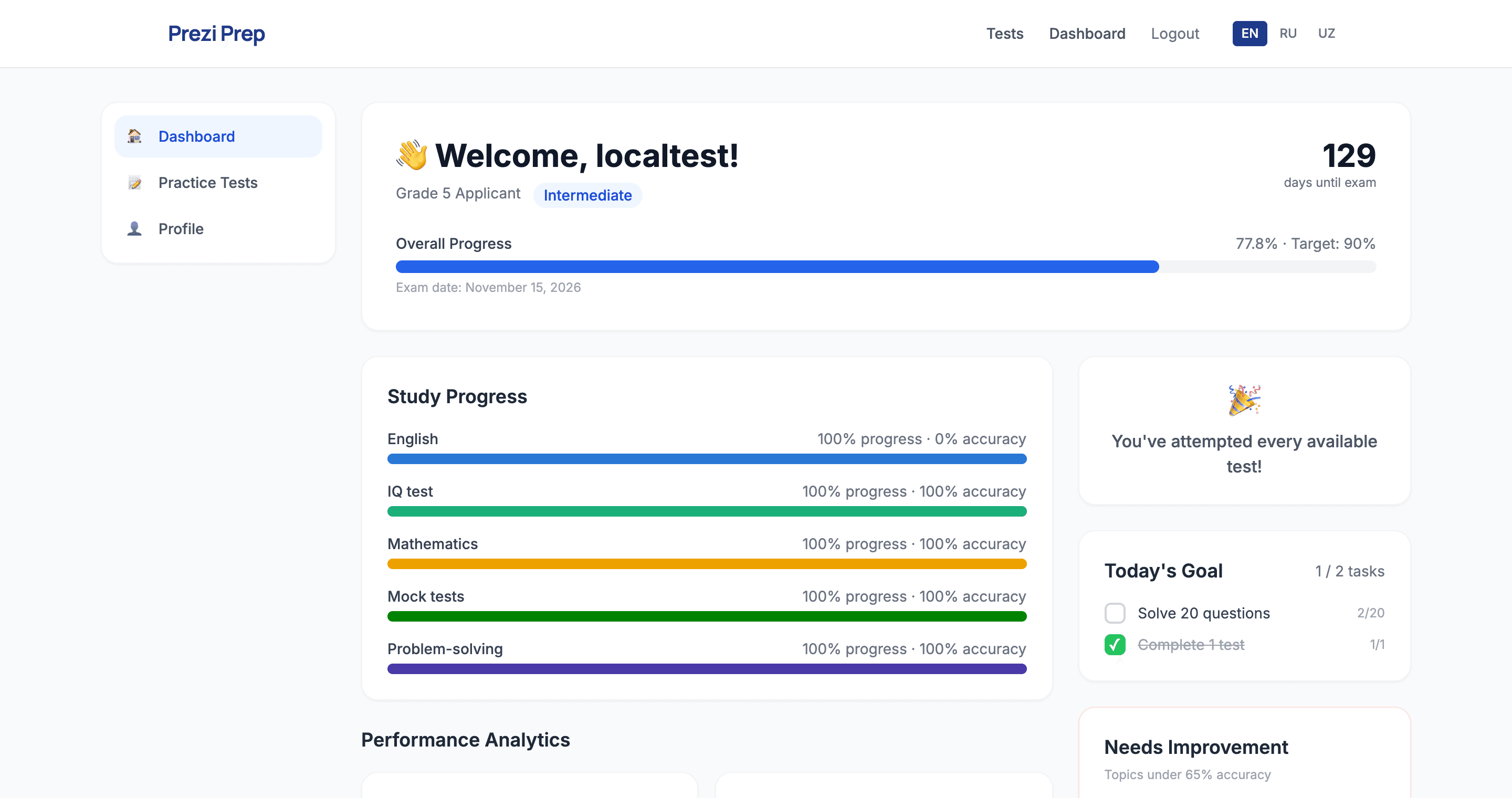
Task: Check the Solve 20 questions checkbox
Action: [1115, 613]
